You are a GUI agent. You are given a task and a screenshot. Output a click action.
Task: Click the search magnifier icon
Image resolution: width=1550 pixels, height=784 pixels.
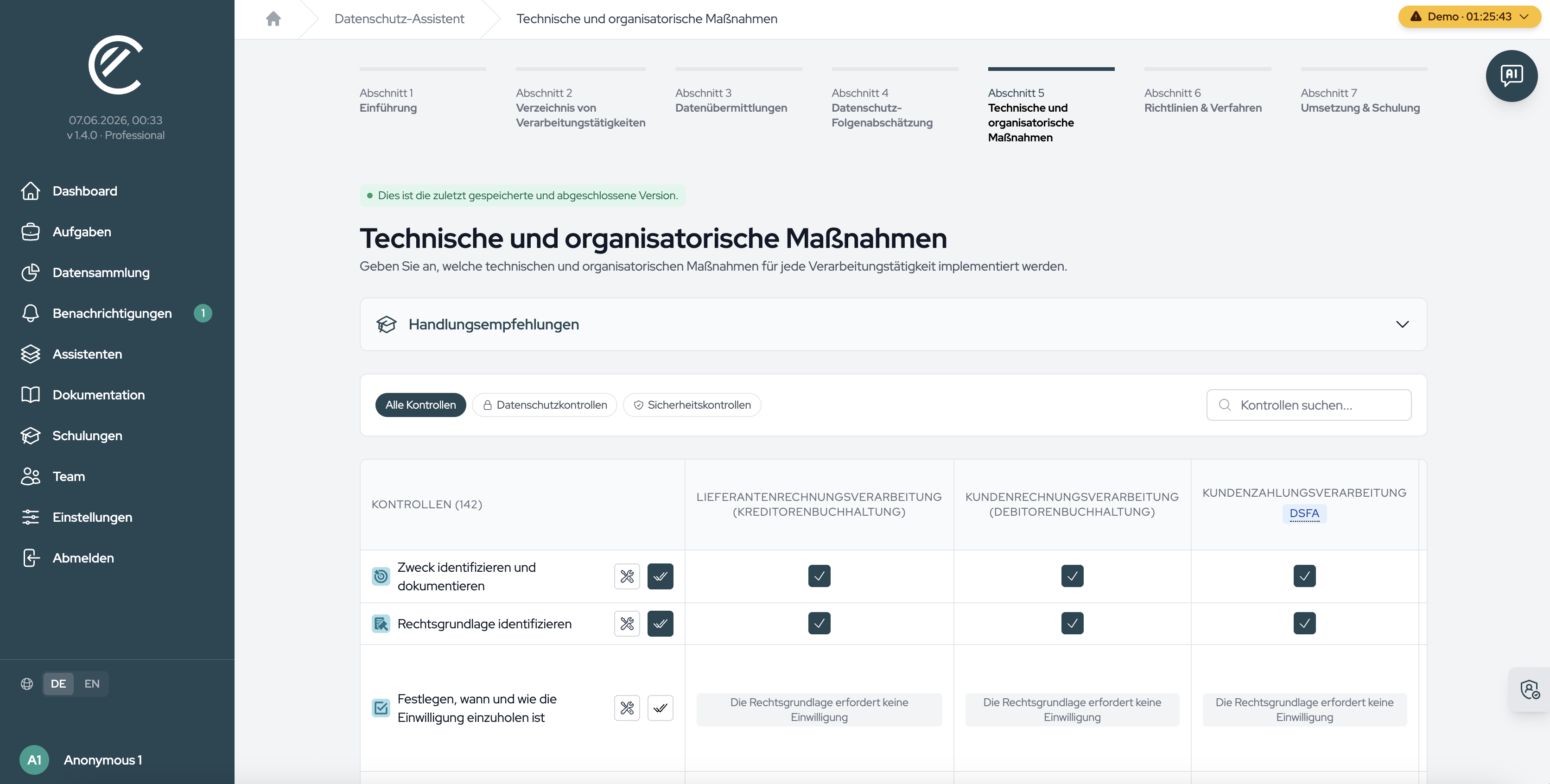1225,405
